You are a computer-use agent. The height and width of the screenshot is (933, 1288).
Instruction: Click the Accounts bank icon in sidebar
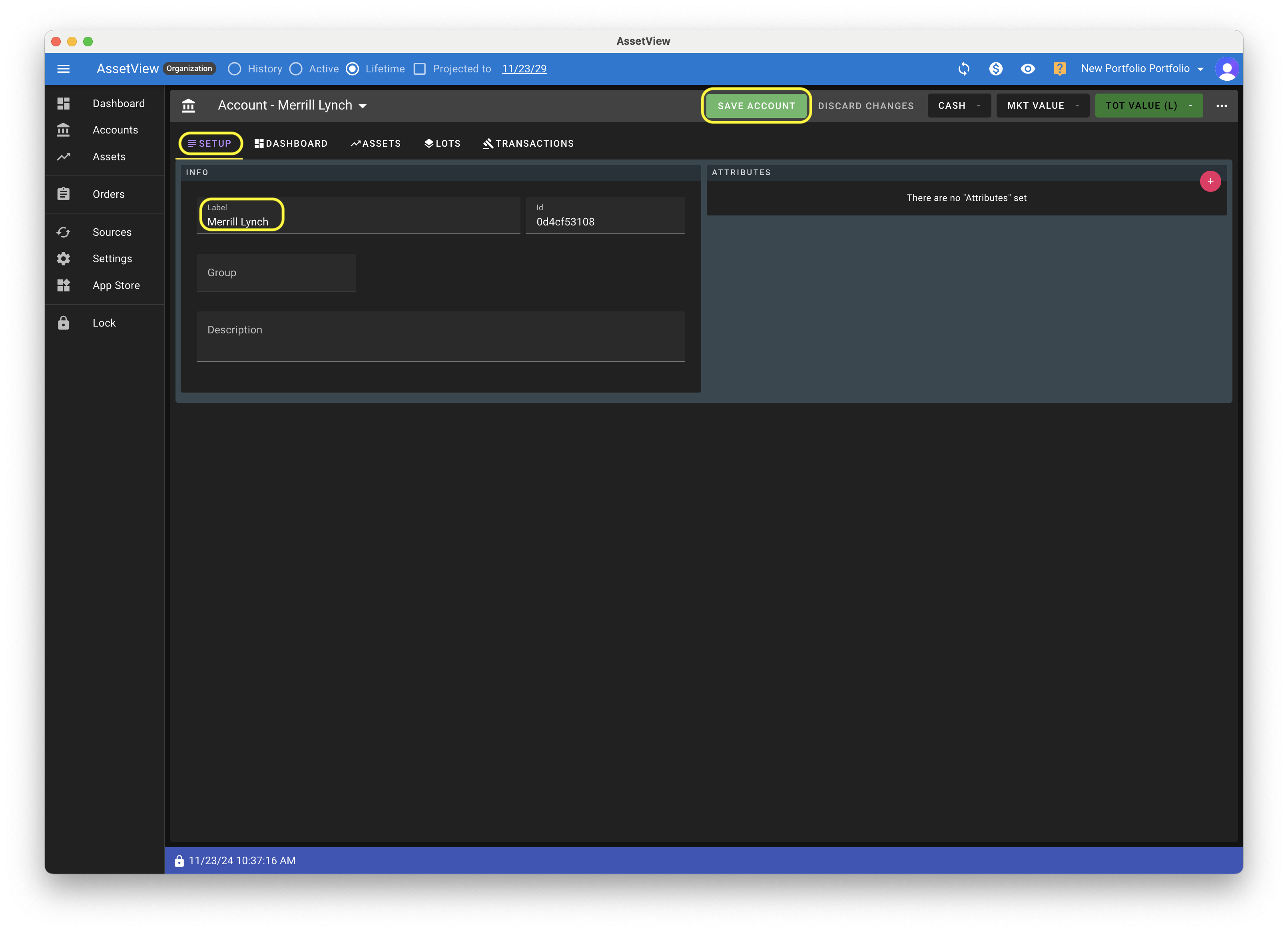(64, 130)
